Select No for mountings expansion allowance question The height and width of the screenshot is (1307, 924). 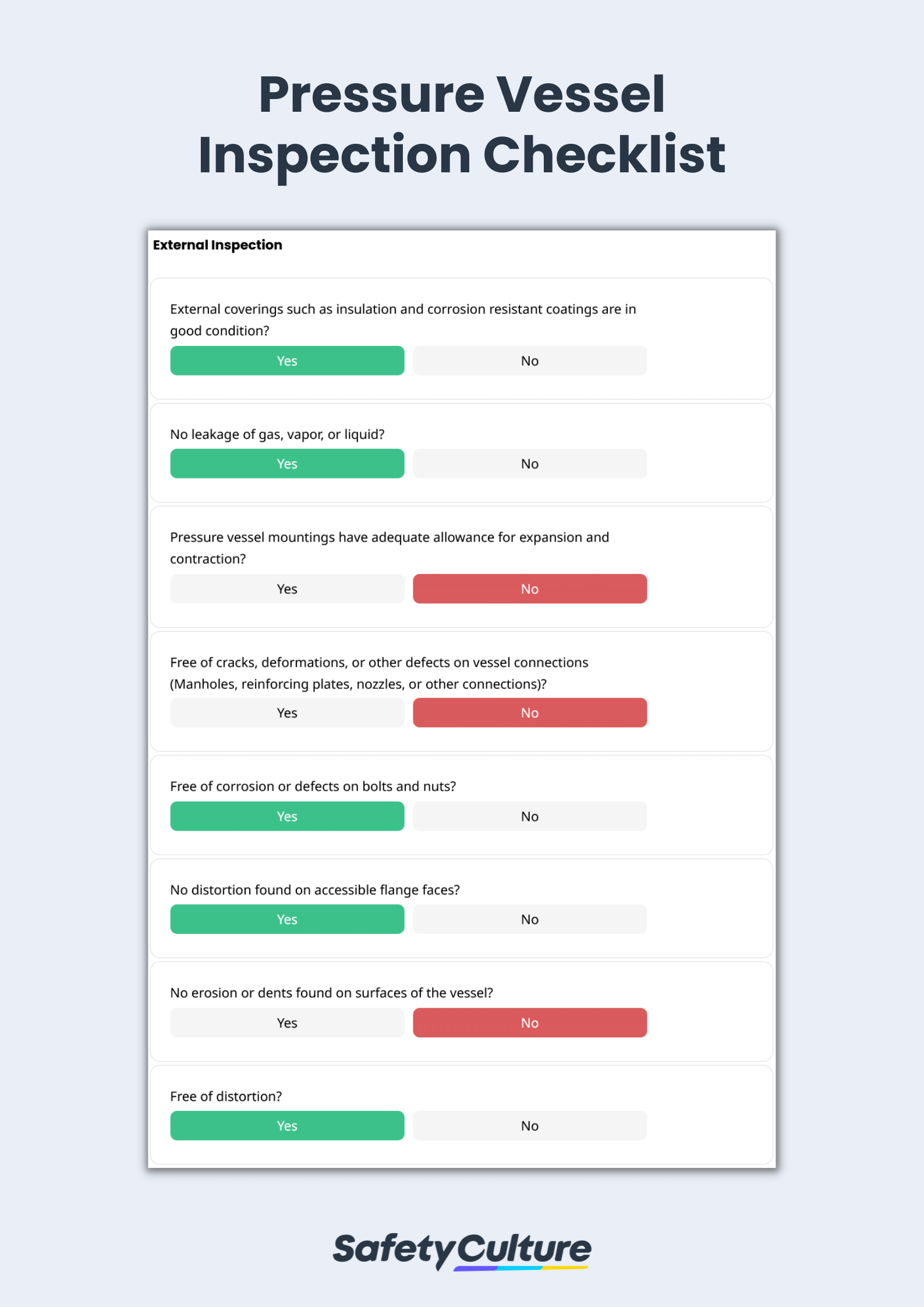pyautogui.click(x=529, y=589)
